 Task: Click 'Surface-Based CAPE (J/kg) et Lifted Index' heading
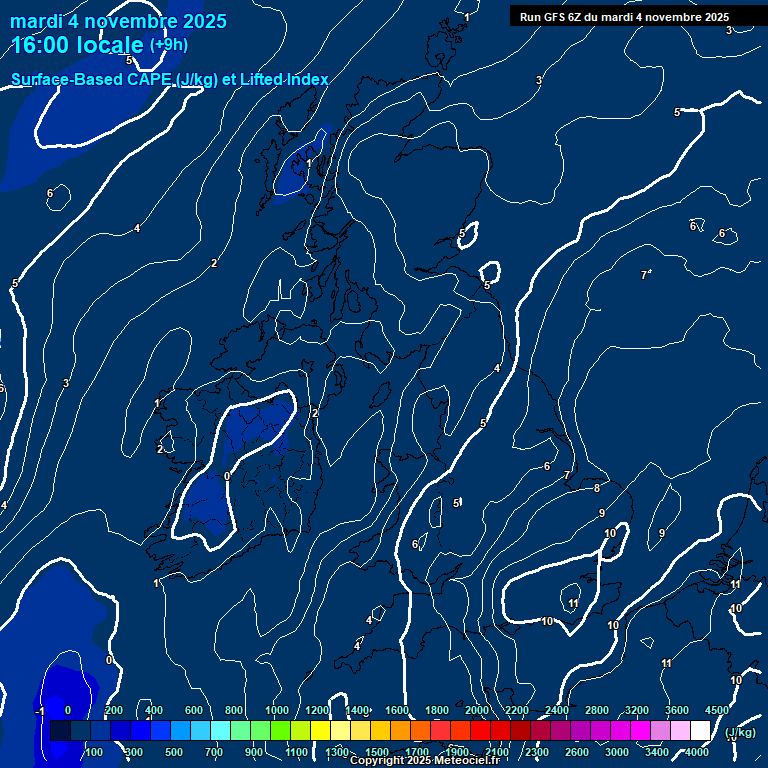[169, 79]
